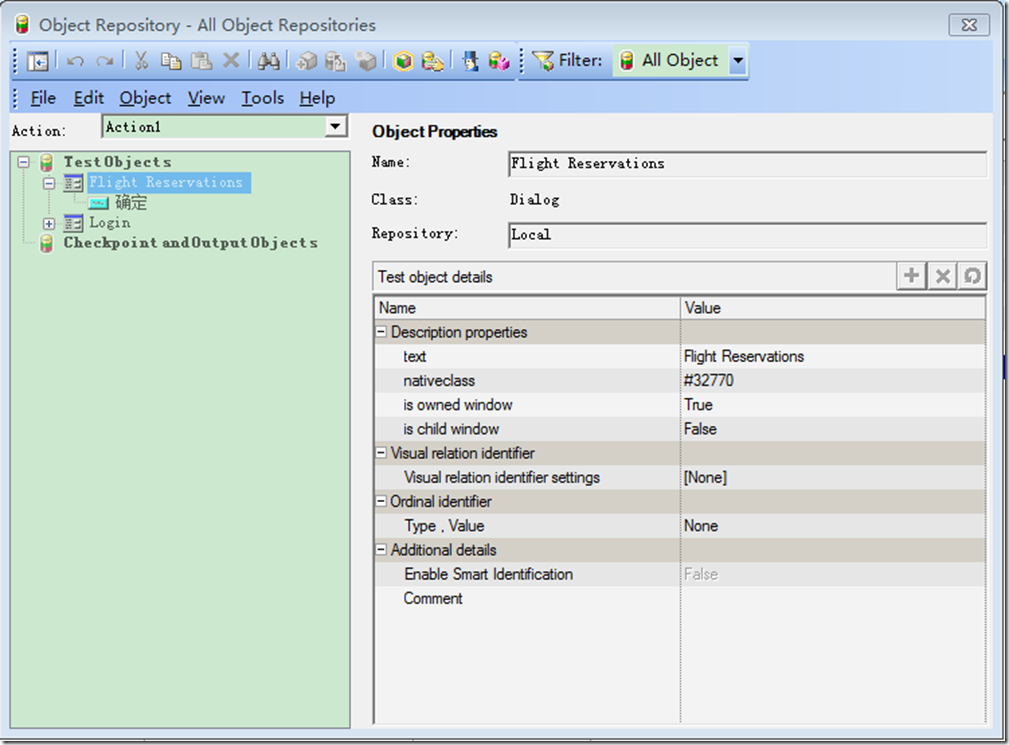This screenshot has width=1009, height=745.
Task: Click Locate in Repository icon
Action: pyautogui.click(x=432, y=60)
